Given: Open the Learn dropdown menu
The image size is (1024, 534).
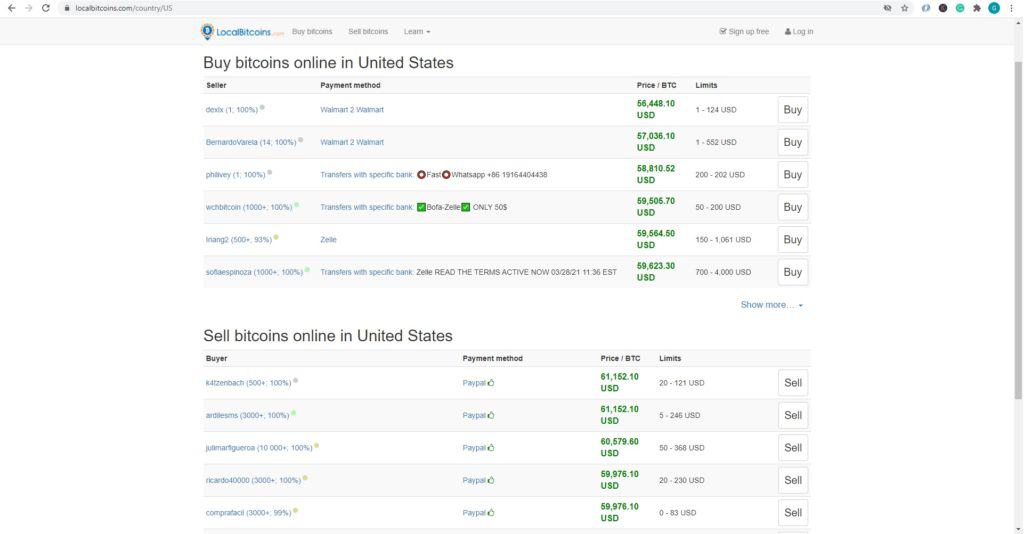Looking at the screenshot, I should [x=417, y=31].
